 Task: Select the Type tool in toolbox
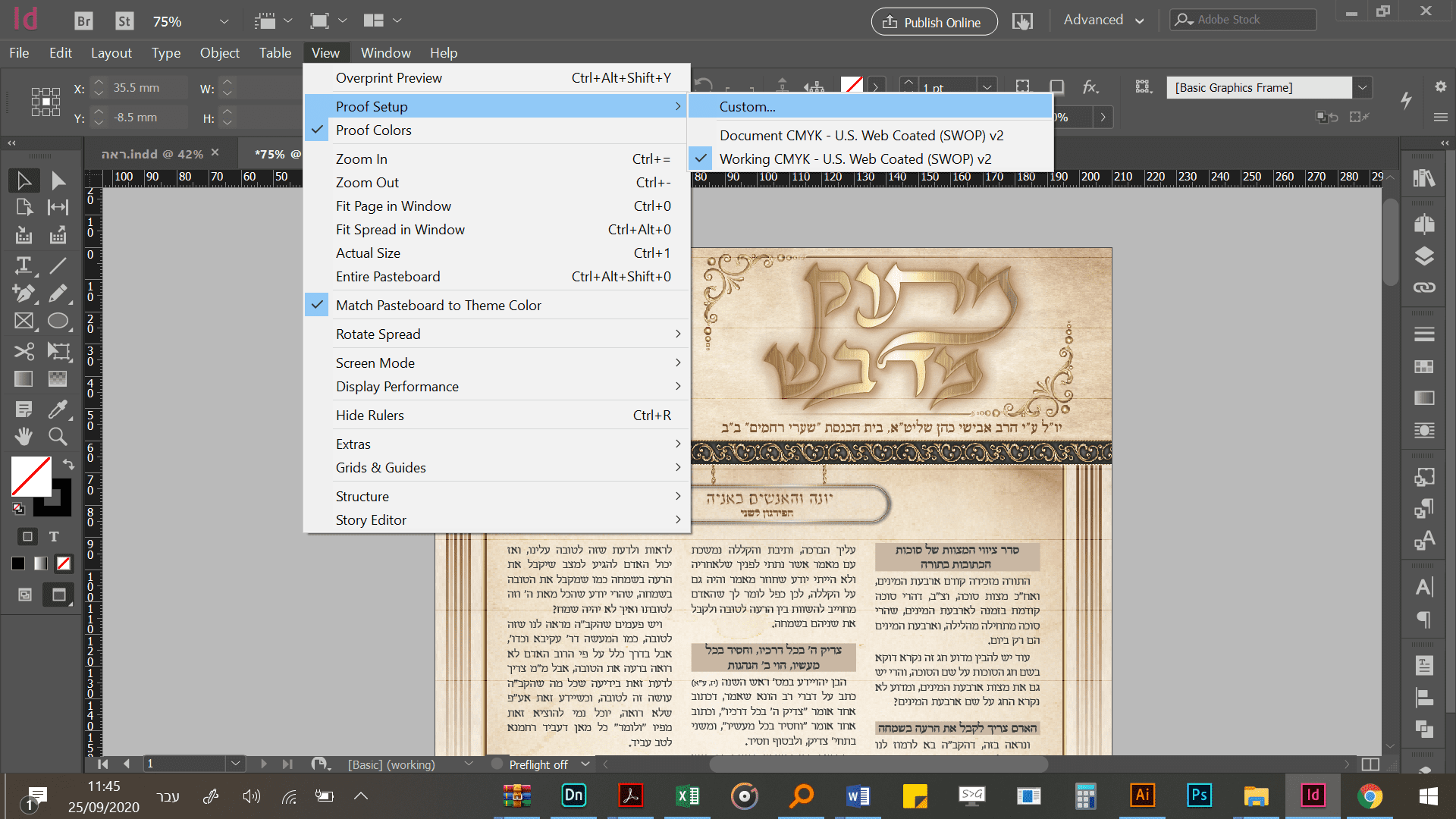(x=24, y=265)
